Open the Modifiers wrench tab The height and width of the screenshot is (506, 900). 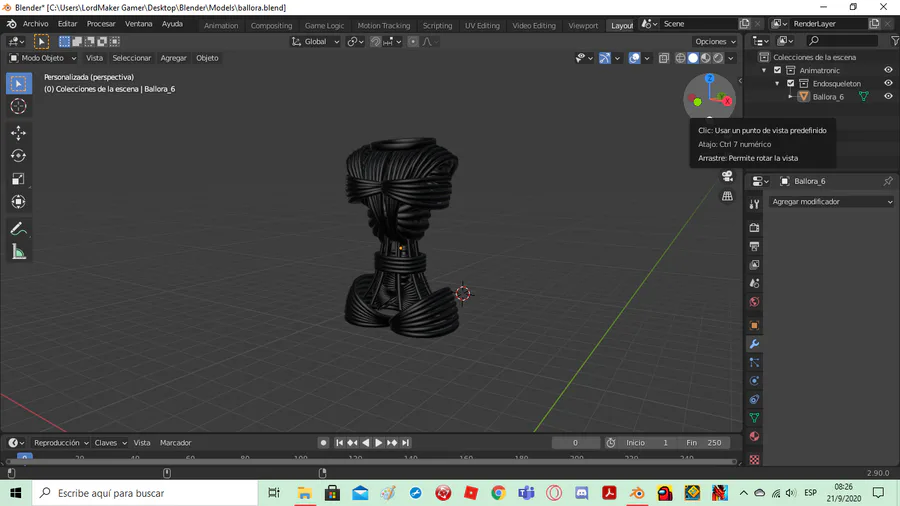(x=754, y=344)
